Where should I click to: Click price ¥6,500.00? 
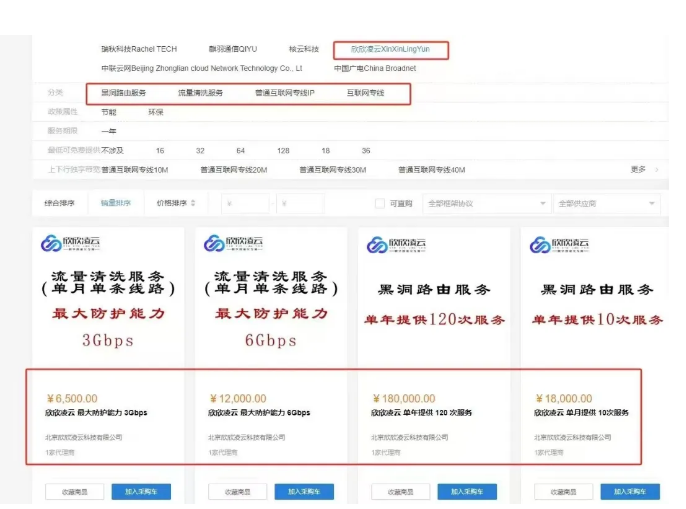coord(72,399)
